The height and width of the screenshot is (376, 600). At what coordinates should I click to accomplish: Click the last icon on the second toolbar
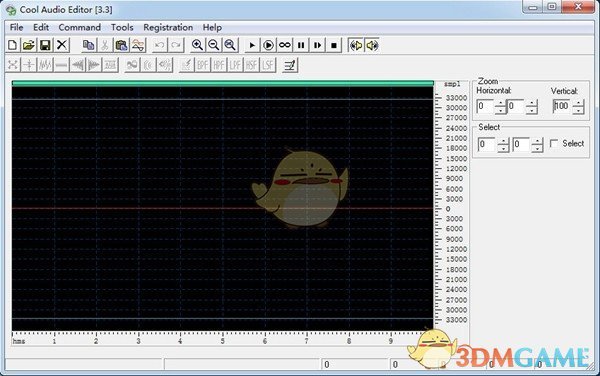290,65
